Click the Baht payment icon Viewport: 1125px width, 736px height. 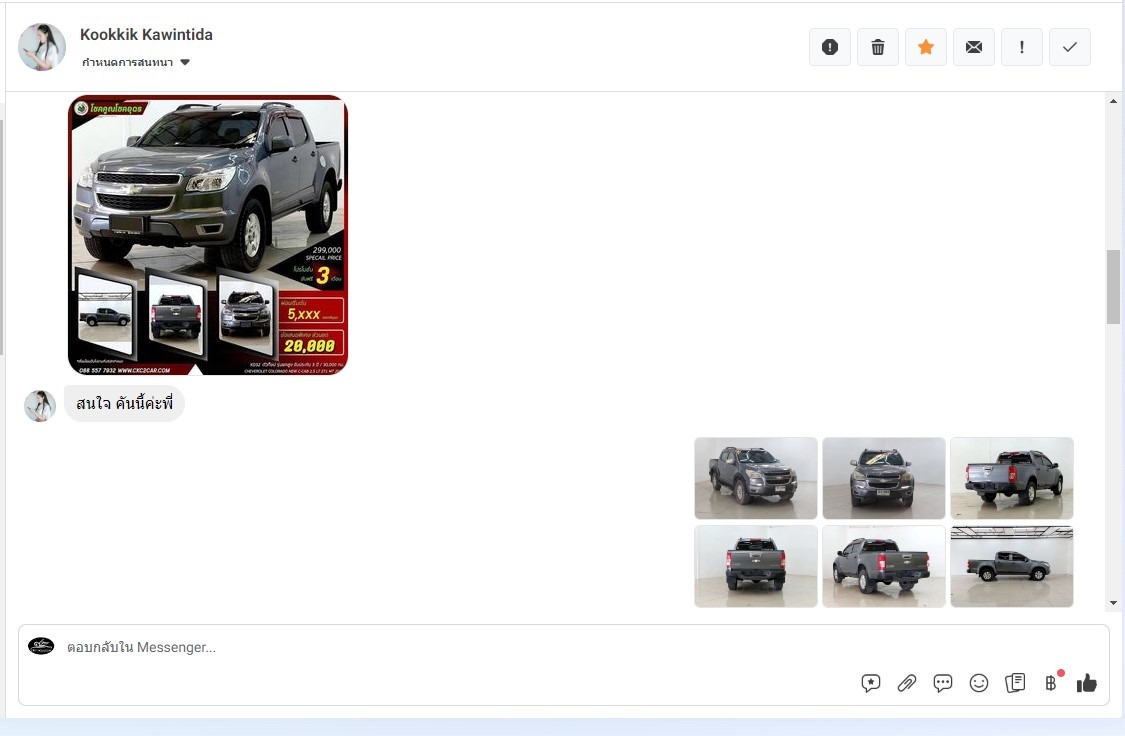pyautogui.click(x=1051, y=683)
